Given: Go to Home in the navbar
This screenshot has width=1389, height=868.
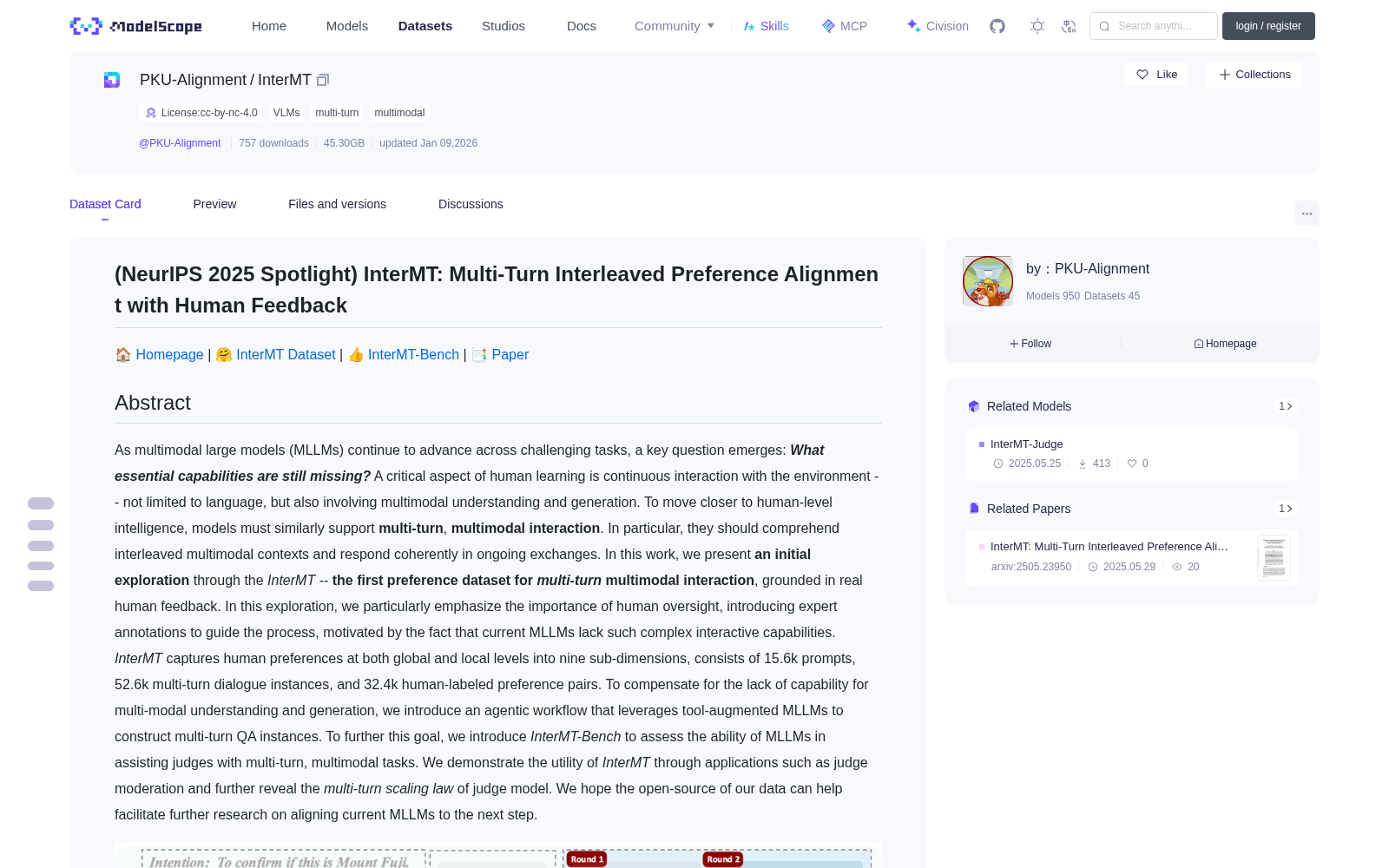Looking at the screenshot, I should [x=269, y=26].
